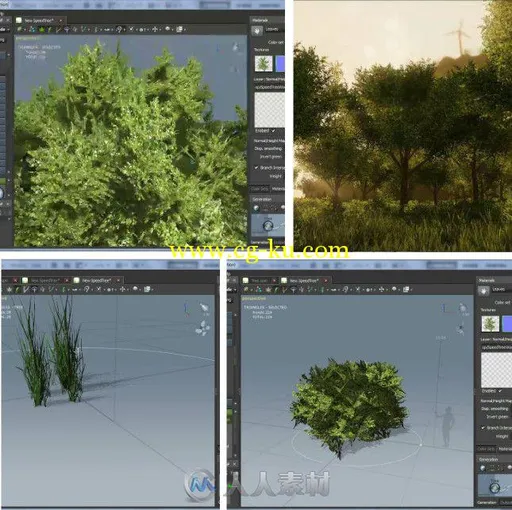Click the four-arrow move icon in tree window toolbar
This screenshot has height=510, width=512.
[155, 29]
